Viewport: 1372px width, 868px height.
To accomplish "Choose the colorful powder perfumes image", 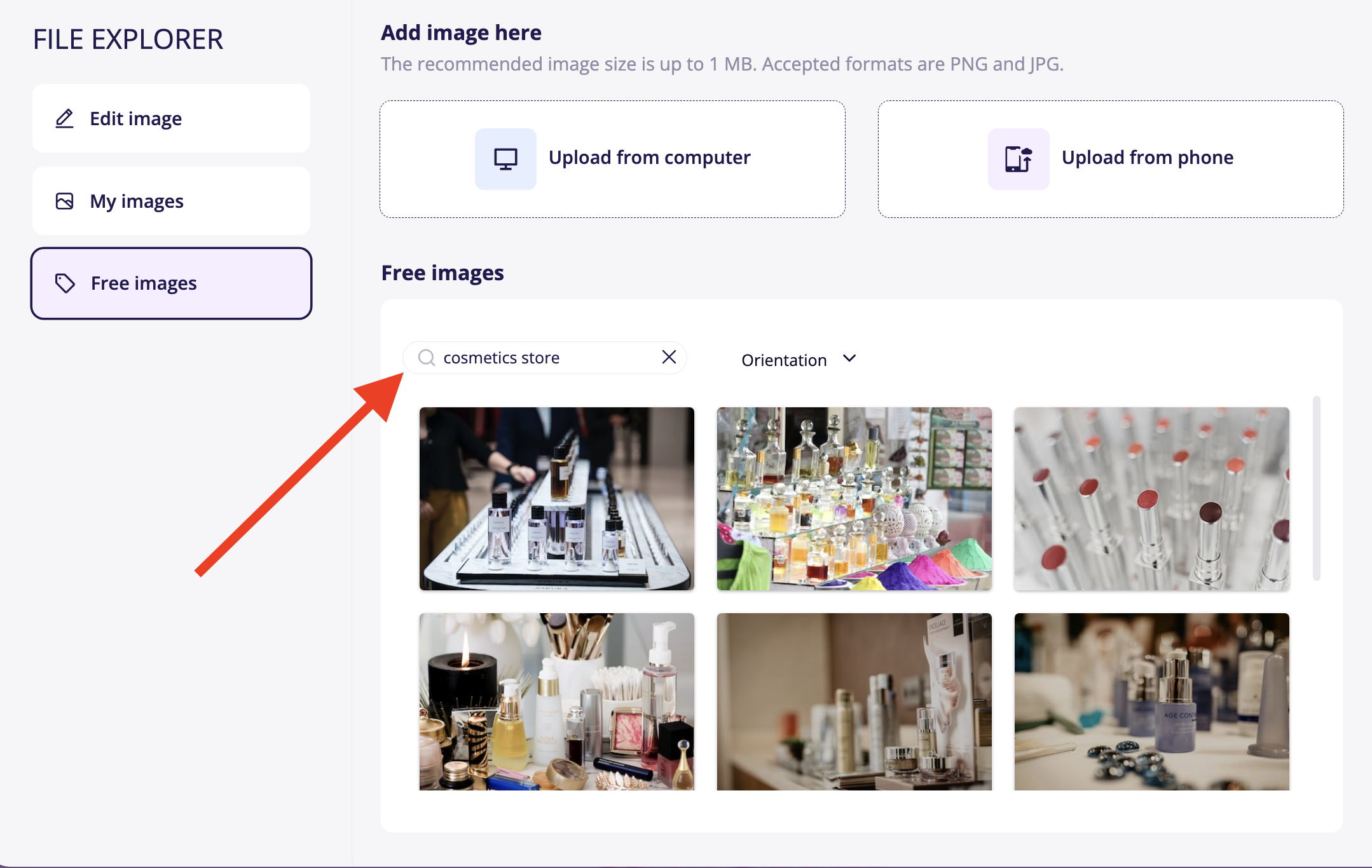I will click(854, 499).
